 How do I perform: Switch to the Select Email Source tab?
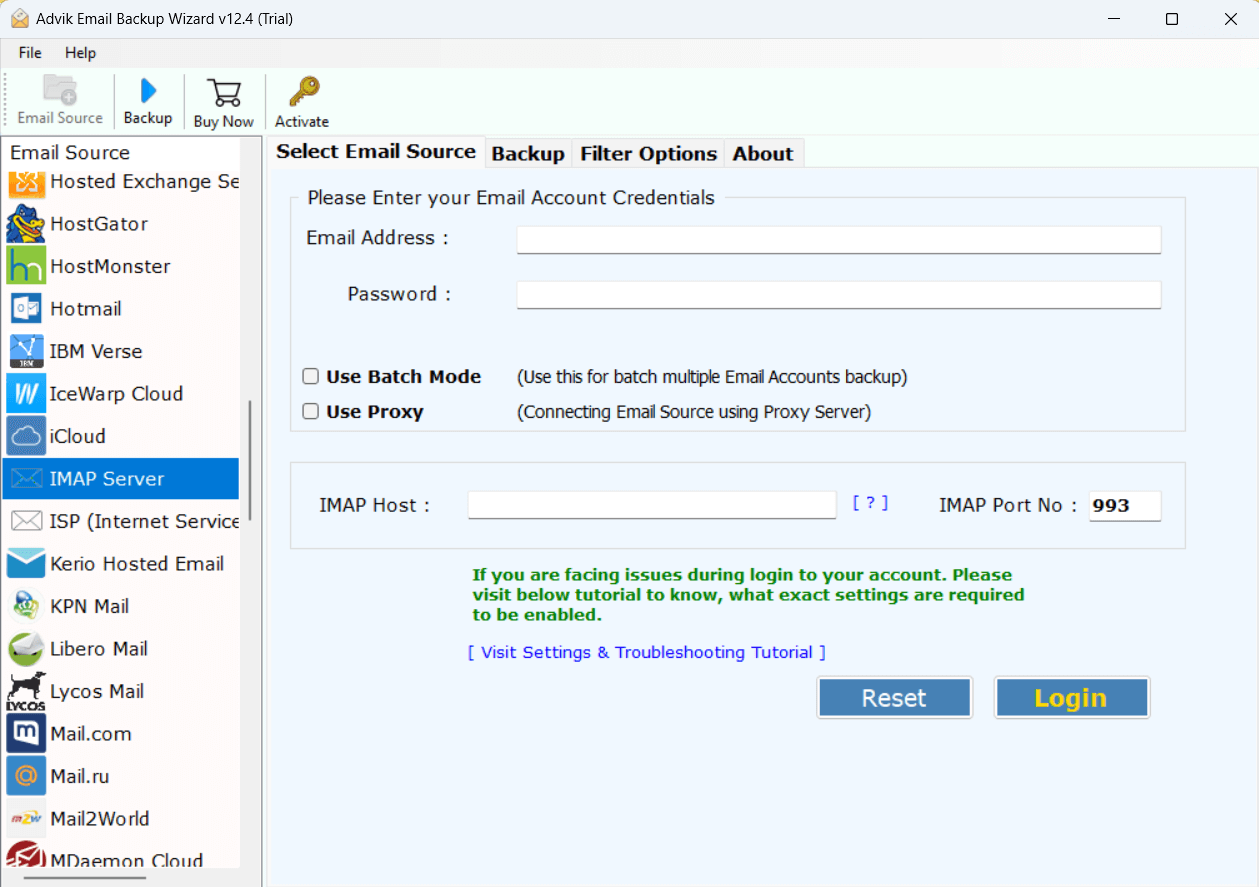(x=376, y=151)
